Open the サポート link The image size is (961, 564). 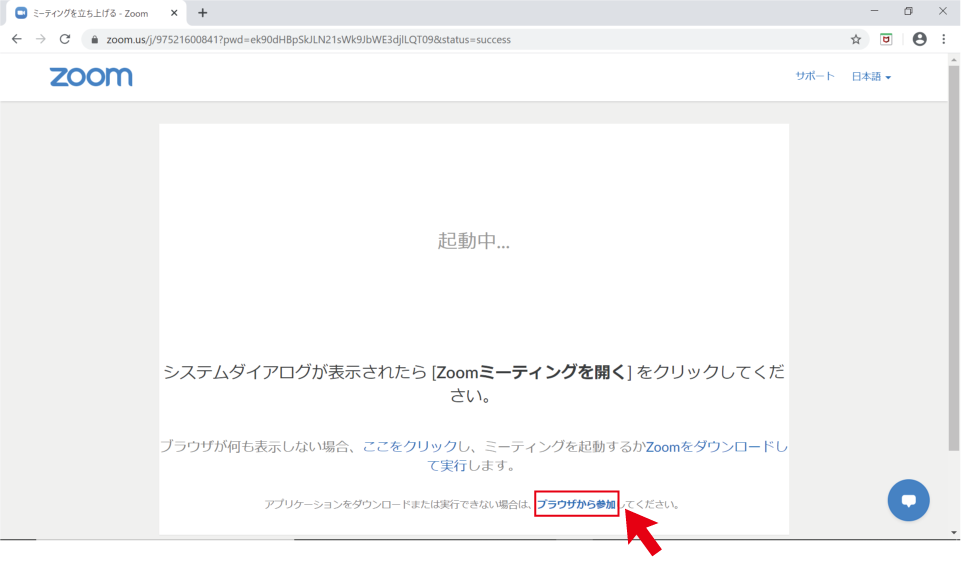tap(815, 76)
